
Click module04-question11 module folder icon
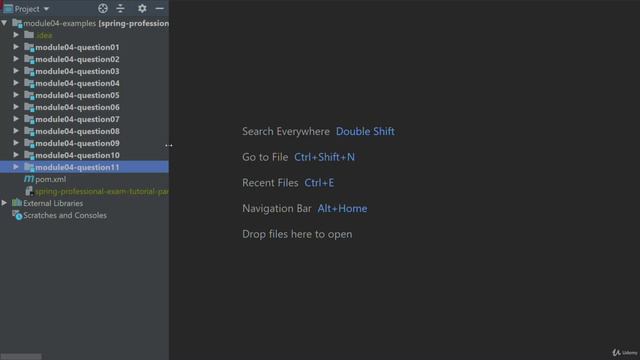[x=29, y=167]
